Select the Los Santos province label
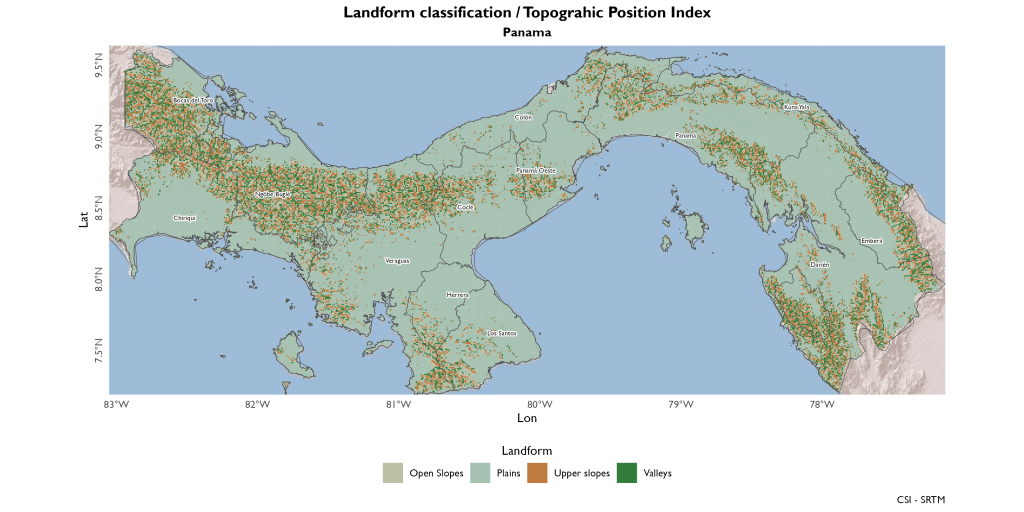1024x512 pixels. click(x=501, y=332)
